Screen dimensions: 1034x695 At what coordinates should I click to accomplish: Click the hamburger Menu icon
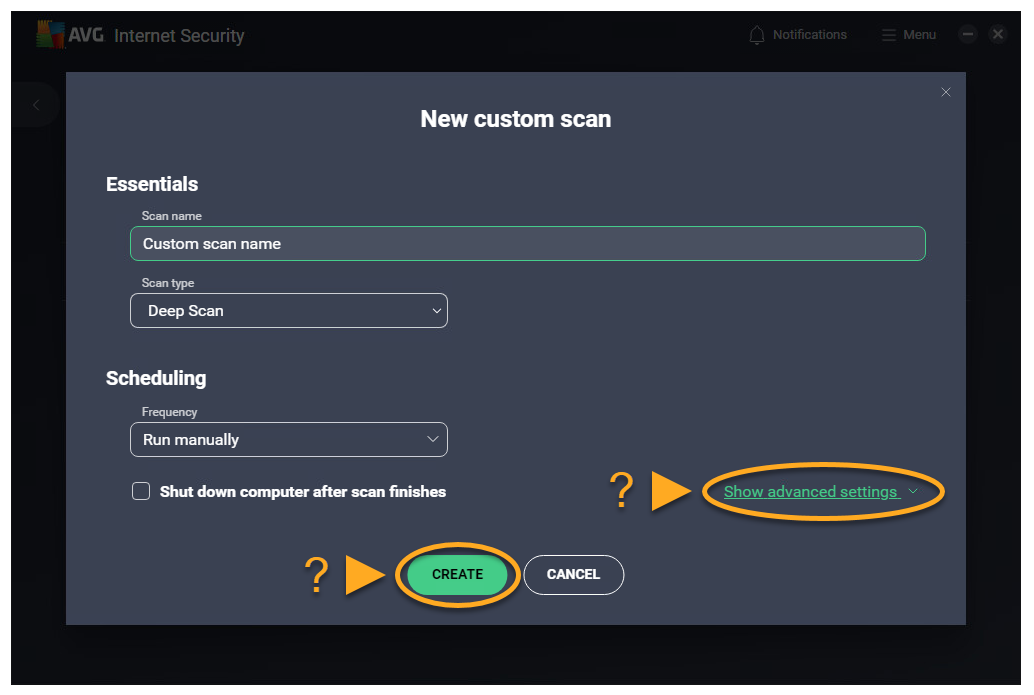889,35
